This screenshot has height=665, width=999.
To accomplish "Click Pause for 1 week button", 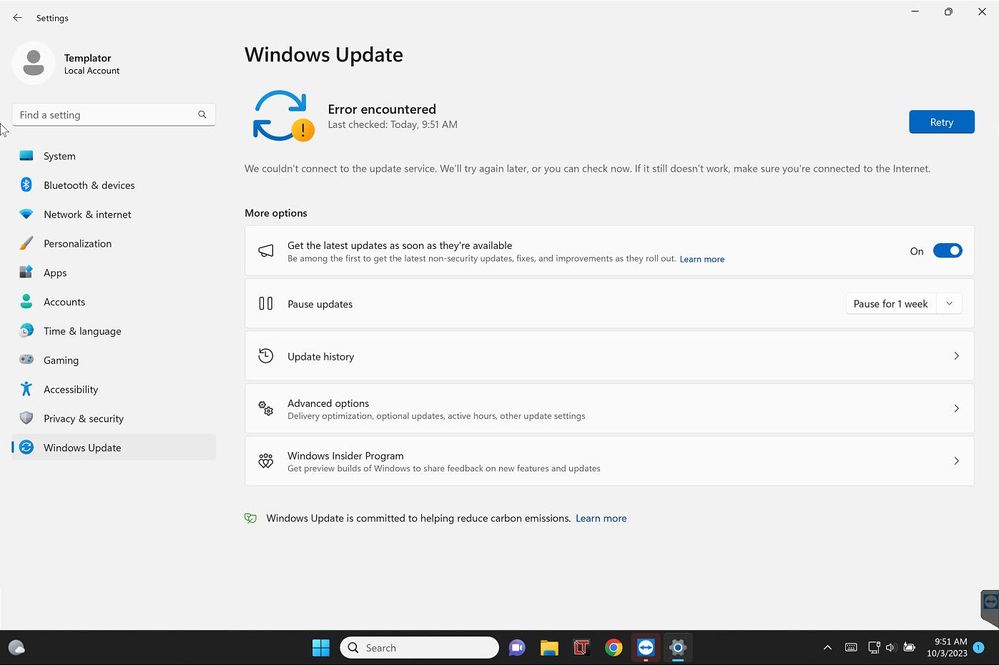I will (x=891, y=304).
